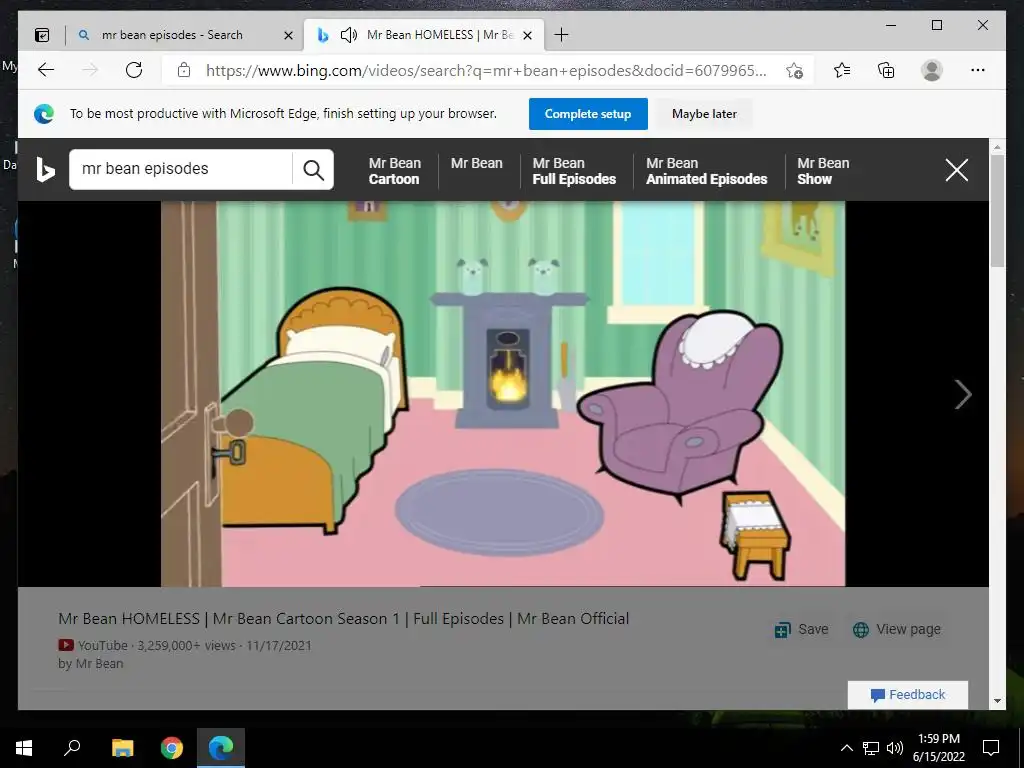1024x768 pixels.
Task: Open the Windows Start menu
Action: (24, 748)
